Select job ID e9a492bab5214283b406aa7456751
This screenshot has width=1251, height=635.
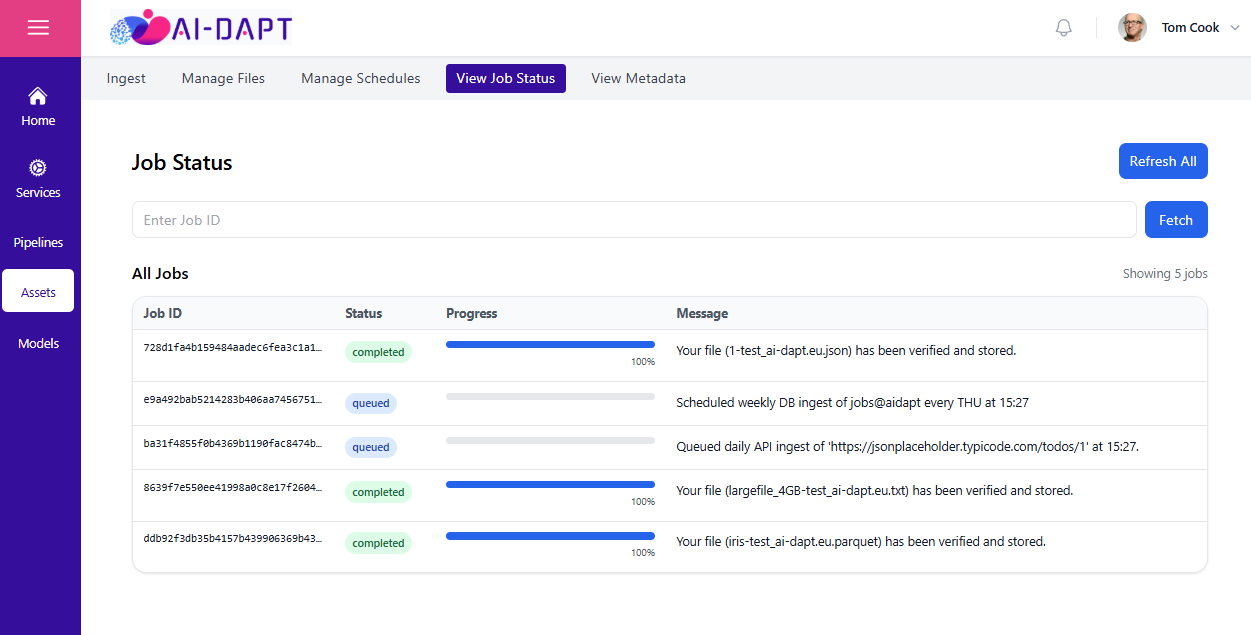point(233,399)
